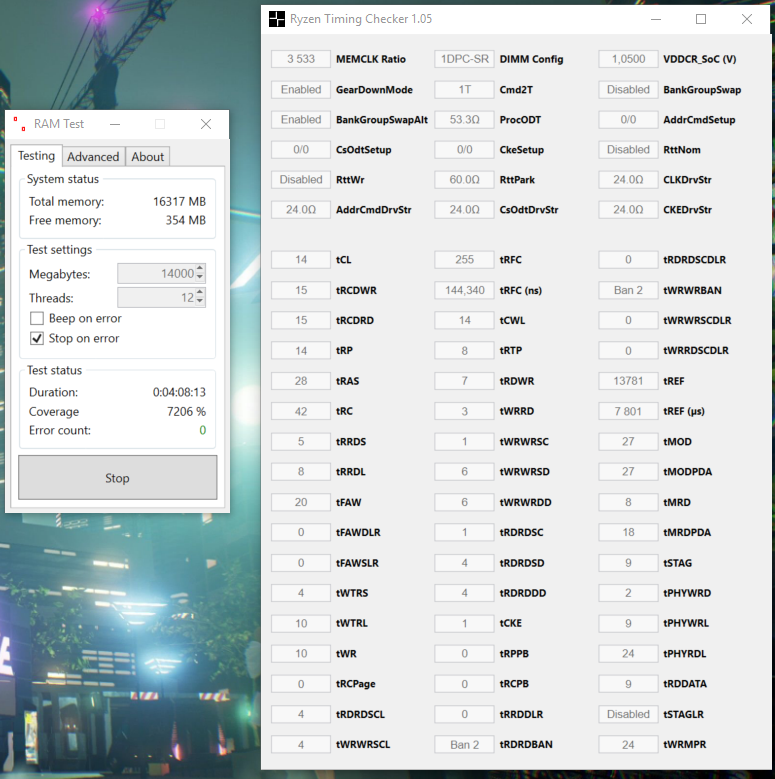Stop the running RAM test
The width and height of the screenshot is (775, 779).
pos(118,477)
